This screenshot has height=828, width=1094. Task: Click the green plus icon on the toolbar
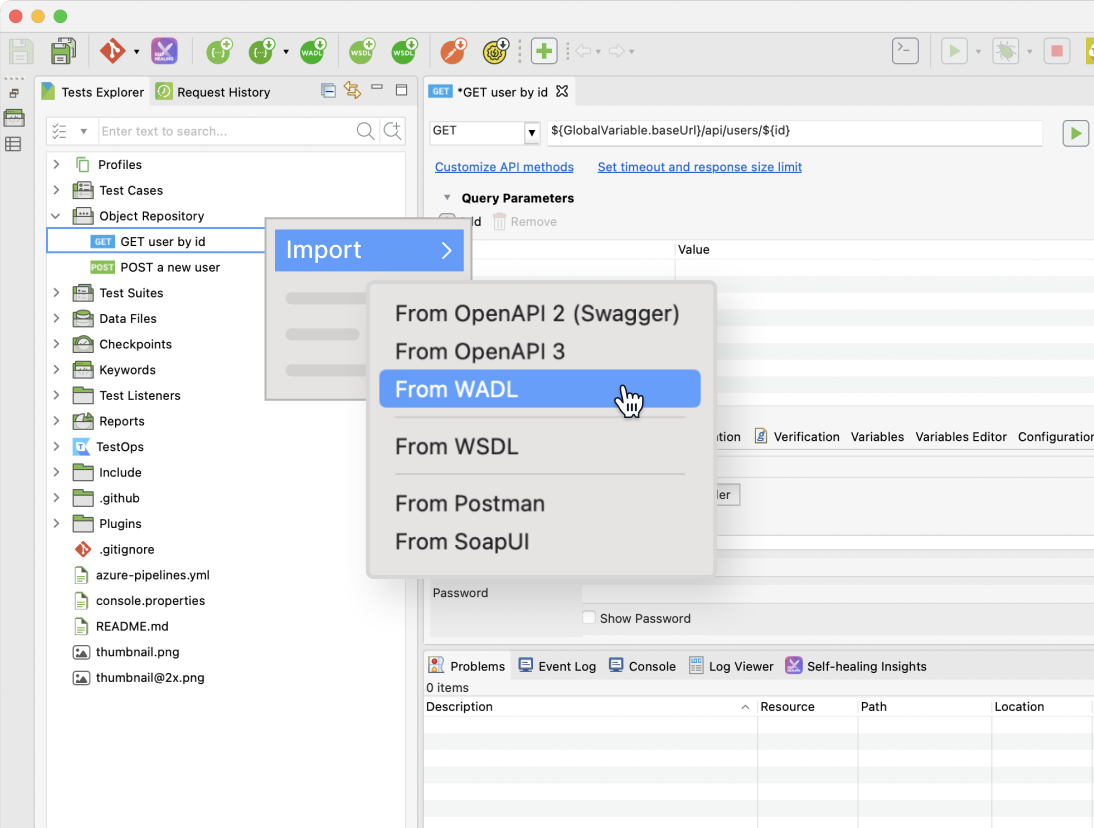click(x=543, y=50)
